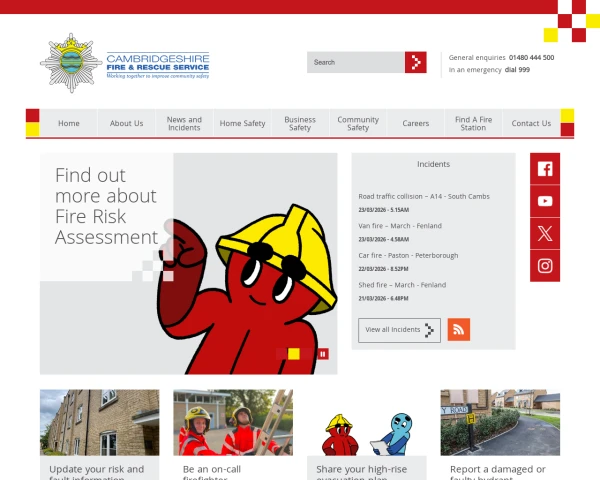Call general enquiries number 01480 444 500
The height and width of the screenshot is (480, 600).
point(532,57)
